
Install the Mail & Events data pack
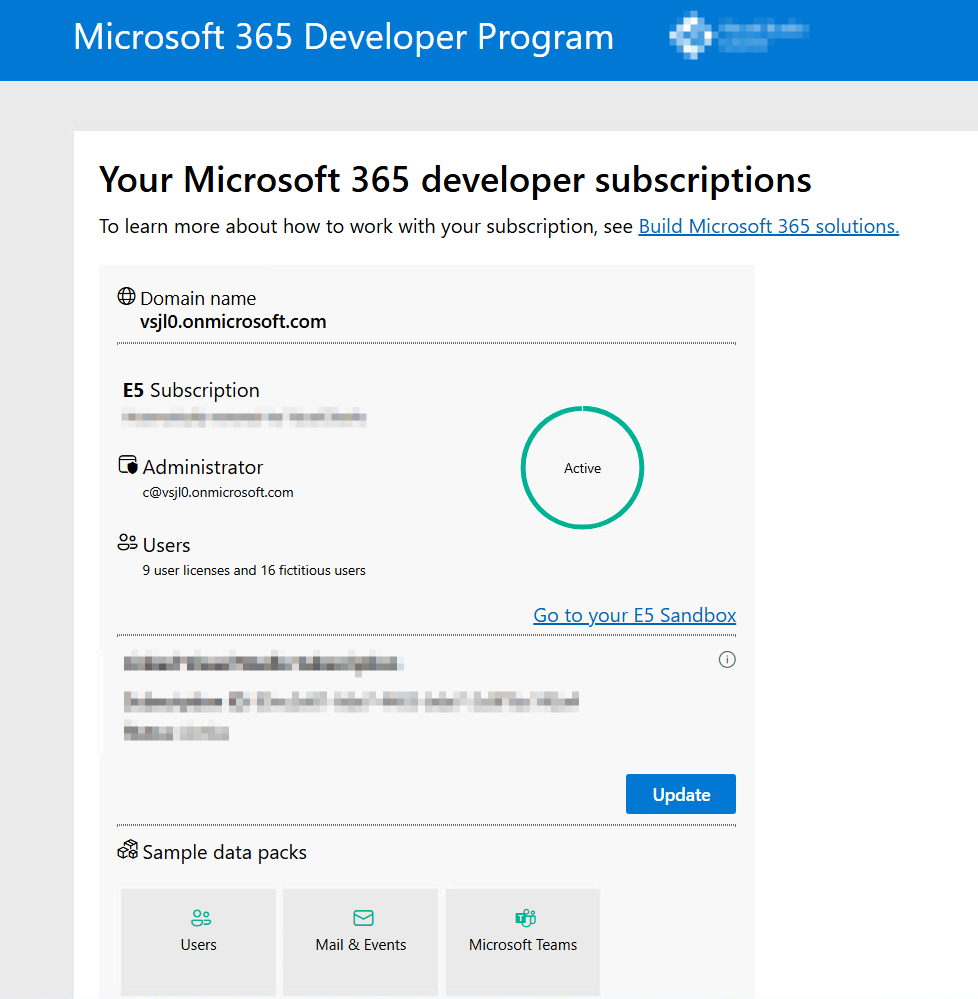361,942
